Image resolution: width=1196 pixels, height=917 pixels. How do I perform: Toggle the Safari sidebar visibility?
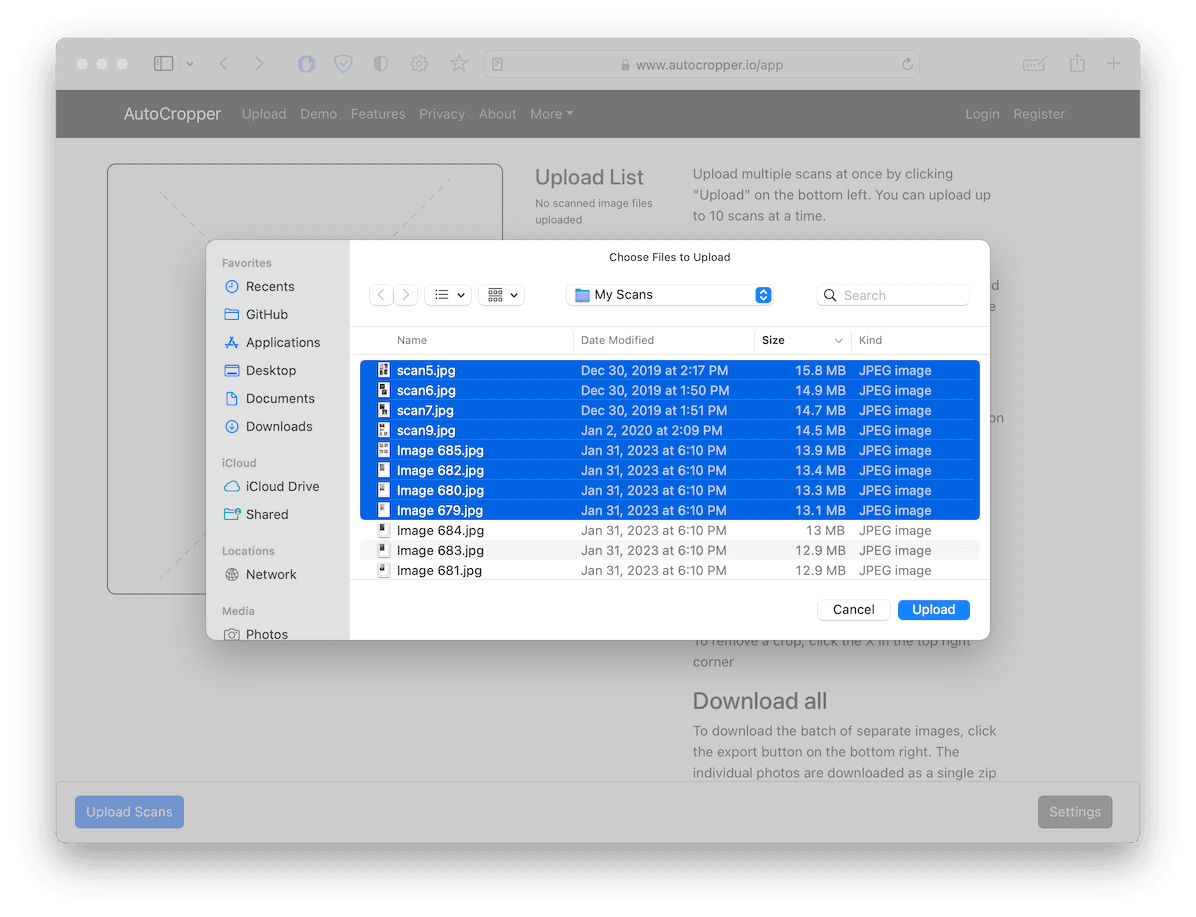(x=163, y=63)
